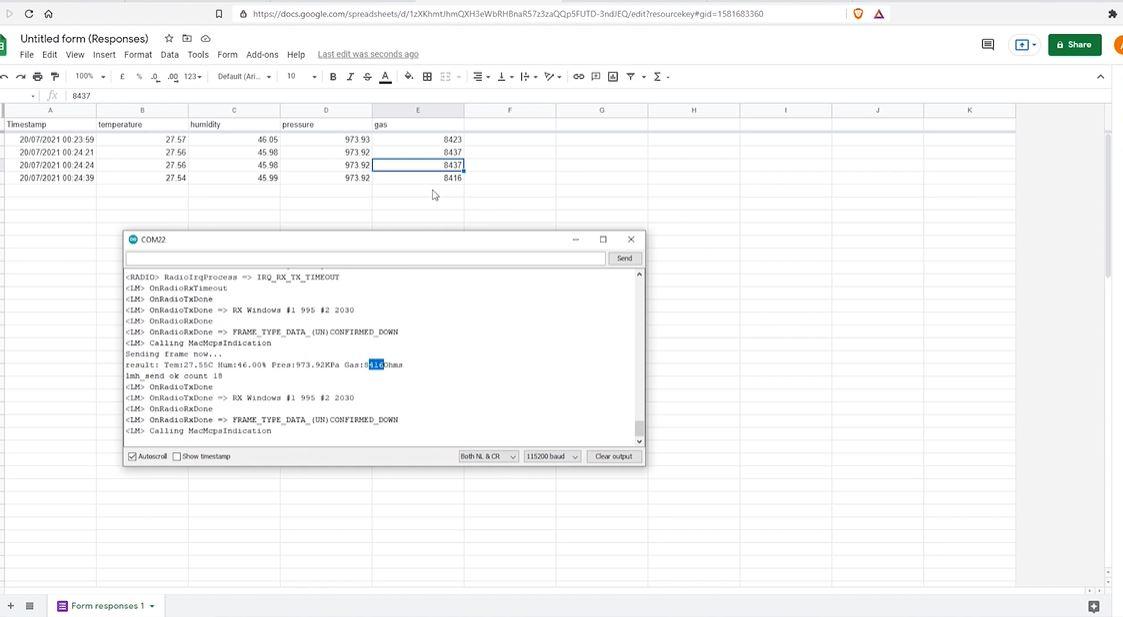Open the all sheets list icon
Screen dimensions: 1123x617
coord(29,606)
